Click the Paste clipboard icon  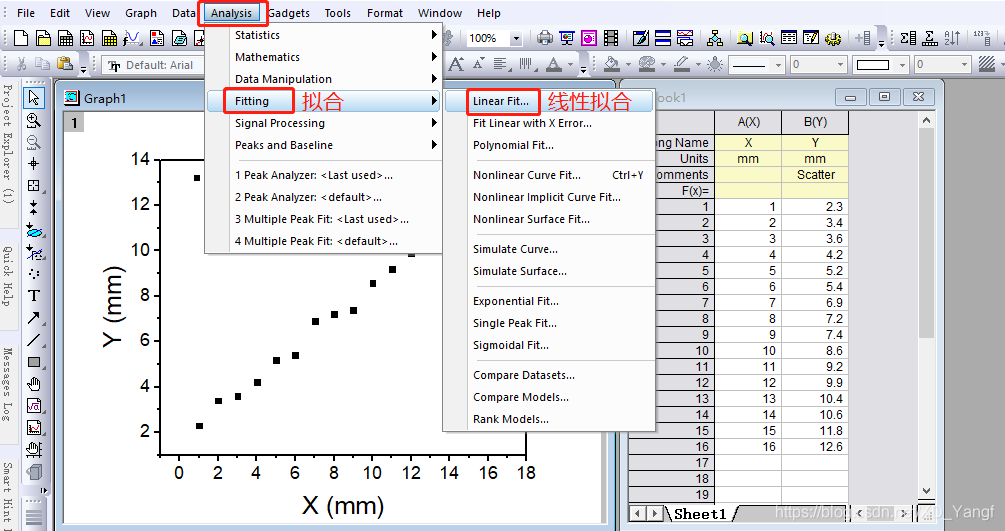click(64, 63)
